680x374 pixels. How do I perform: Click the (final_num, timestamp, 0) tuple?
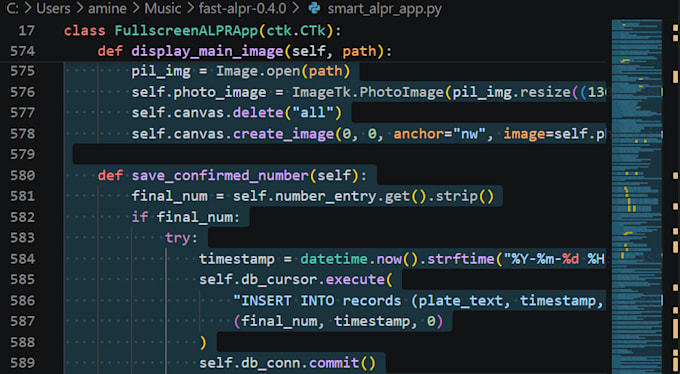(338, 321)
